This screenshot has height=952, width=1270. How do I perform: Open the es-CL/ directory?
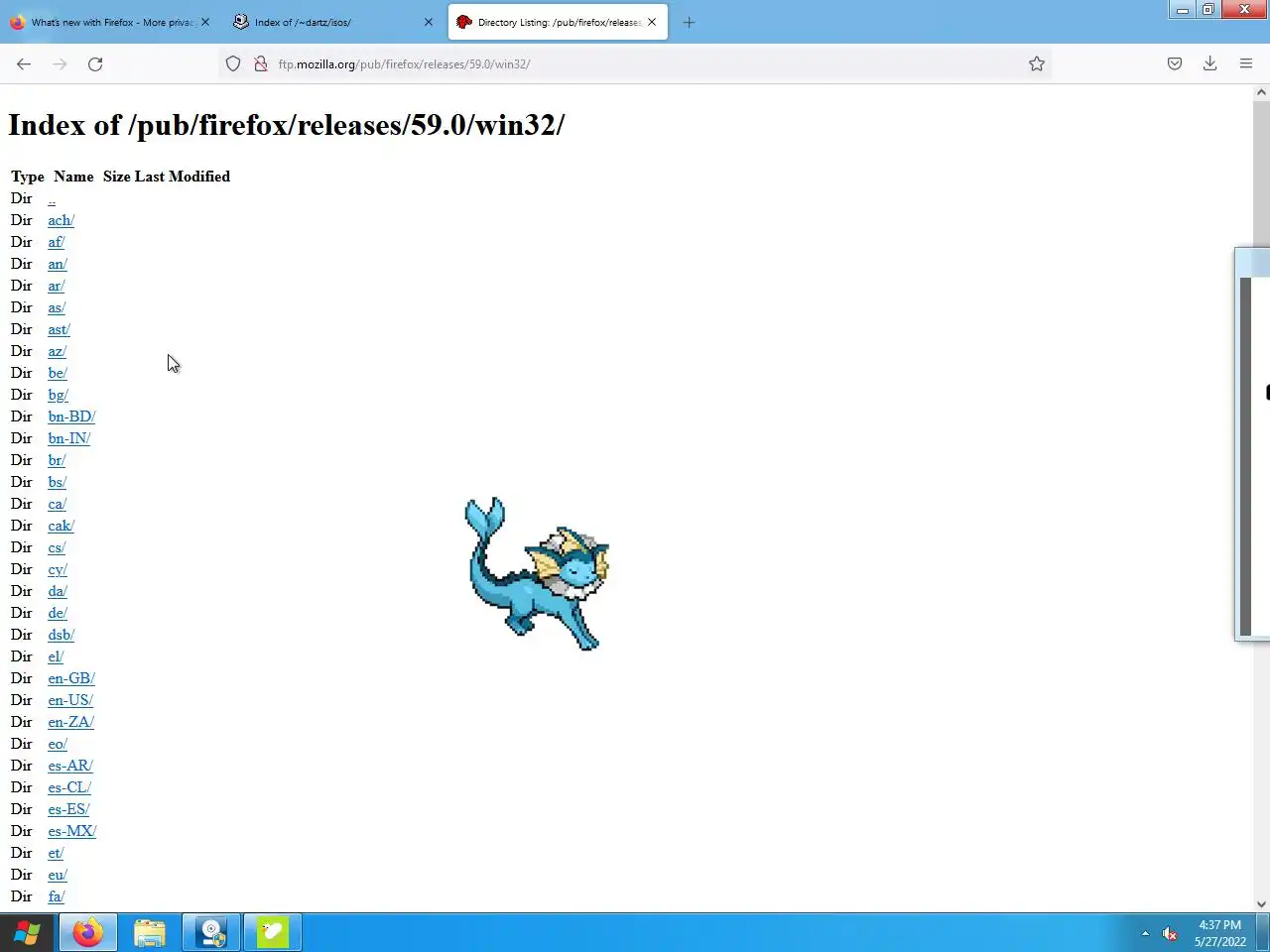tap(69, 787)
